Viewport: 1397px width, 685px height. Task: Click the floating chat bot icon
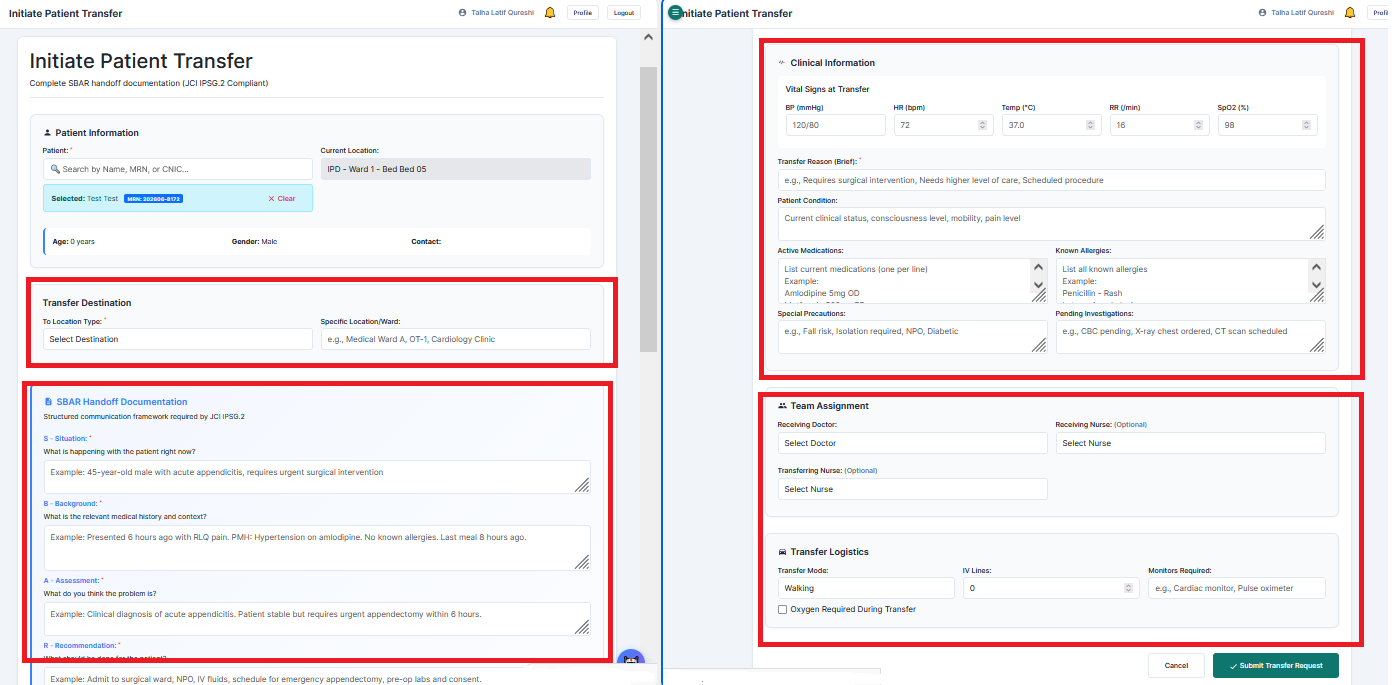630,660
